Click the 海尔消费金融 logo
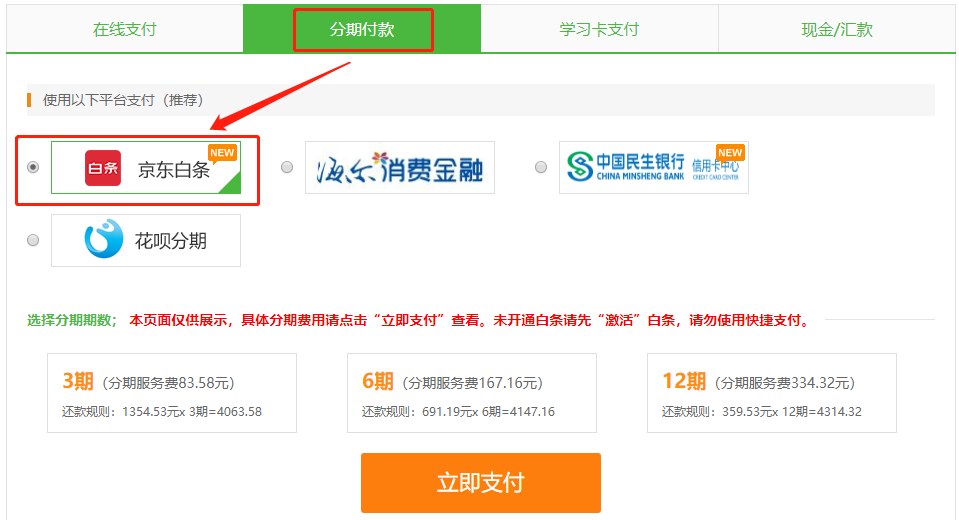 point(399,168)
